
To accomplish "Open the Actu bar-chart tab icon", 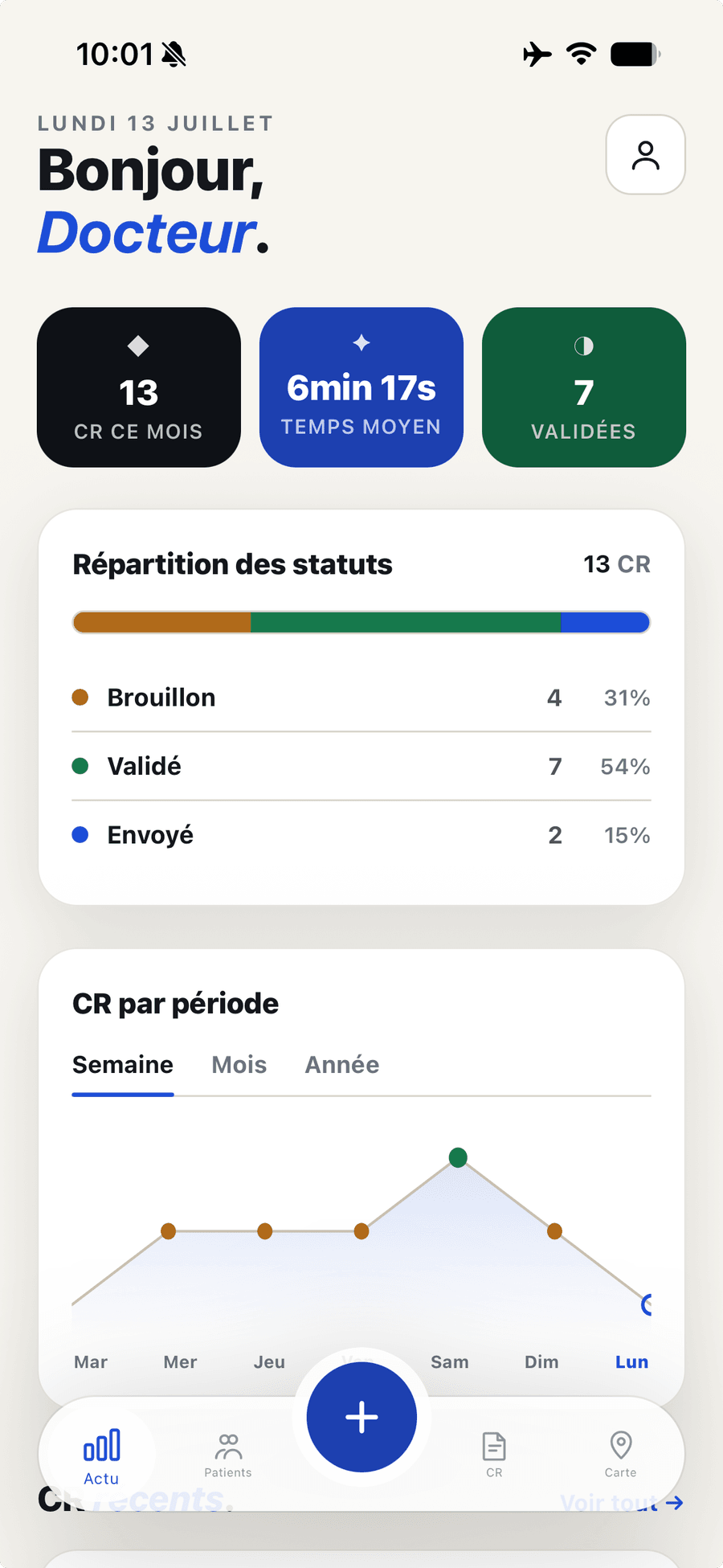I will [102, 1445].
